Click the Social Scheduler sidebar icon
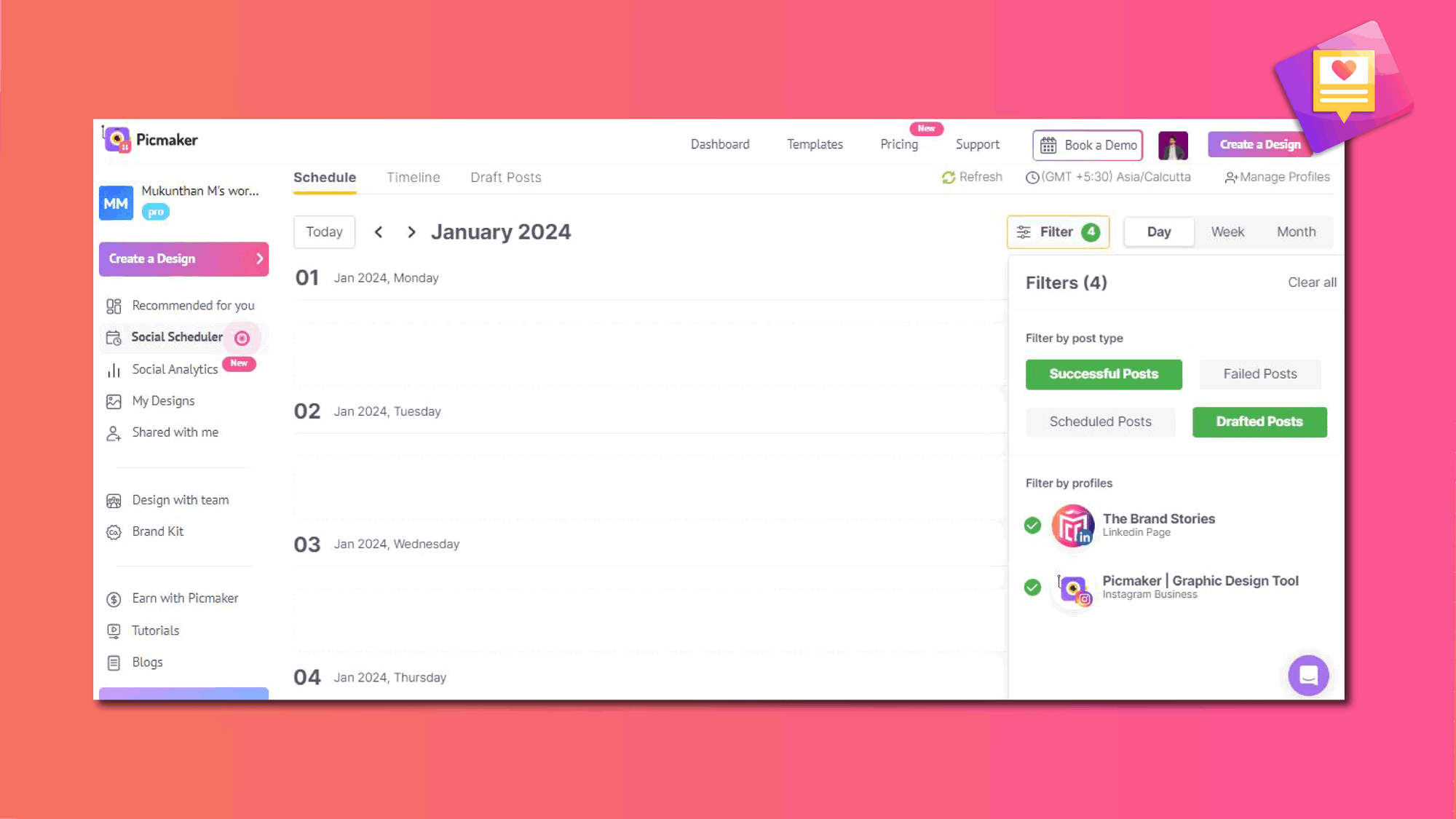The width and height of the screenshot is (1456, 819). [113, 337]
